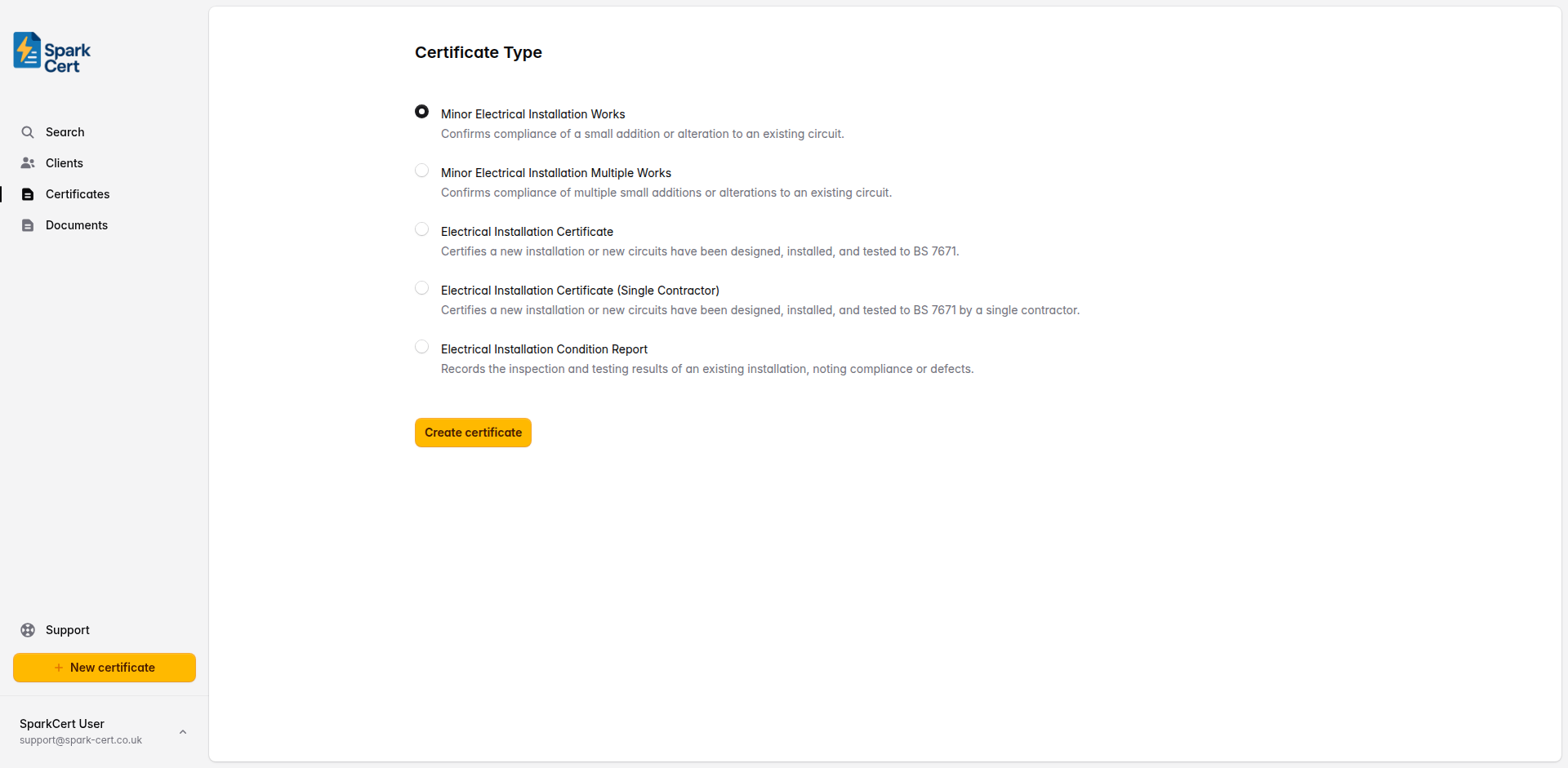The width and height of the screenshot is (1568, 768).
Task: Select Minor Electrical Installation Multiple Works
Action: [421, 170]
